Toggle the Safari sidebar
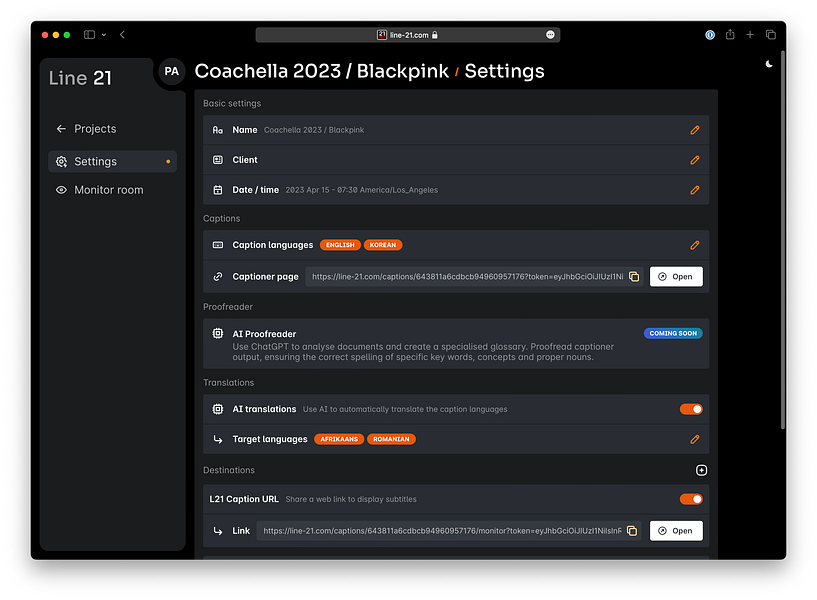 coord(90,34)
